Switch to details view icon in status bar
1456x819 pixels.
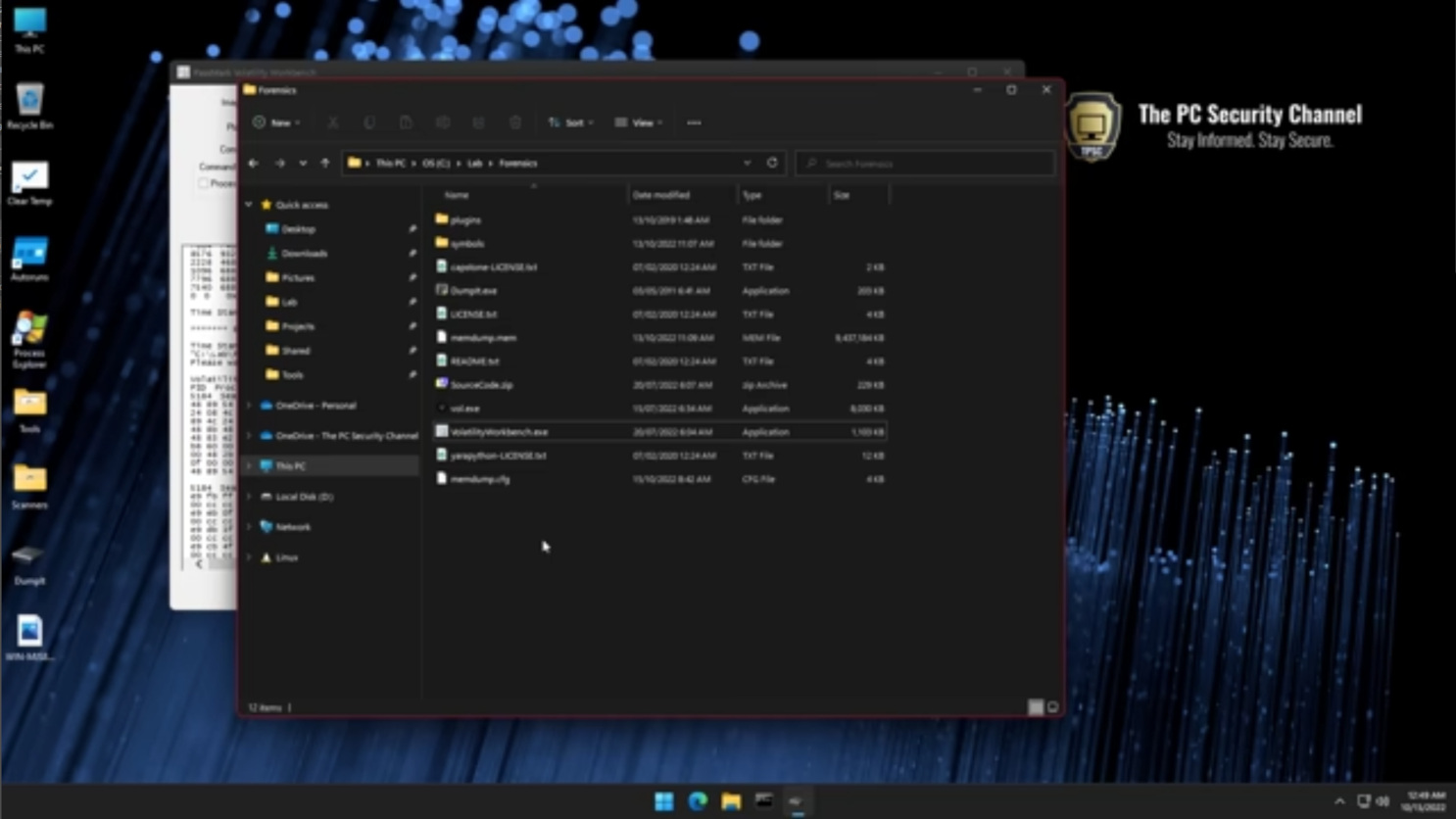(x=1036, y=707)
